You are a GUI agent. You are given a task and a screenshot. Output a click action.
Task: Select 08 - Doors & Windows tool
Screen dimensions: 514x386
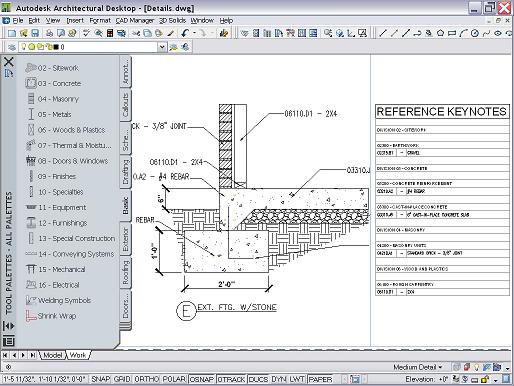click(x=67, y=161)
